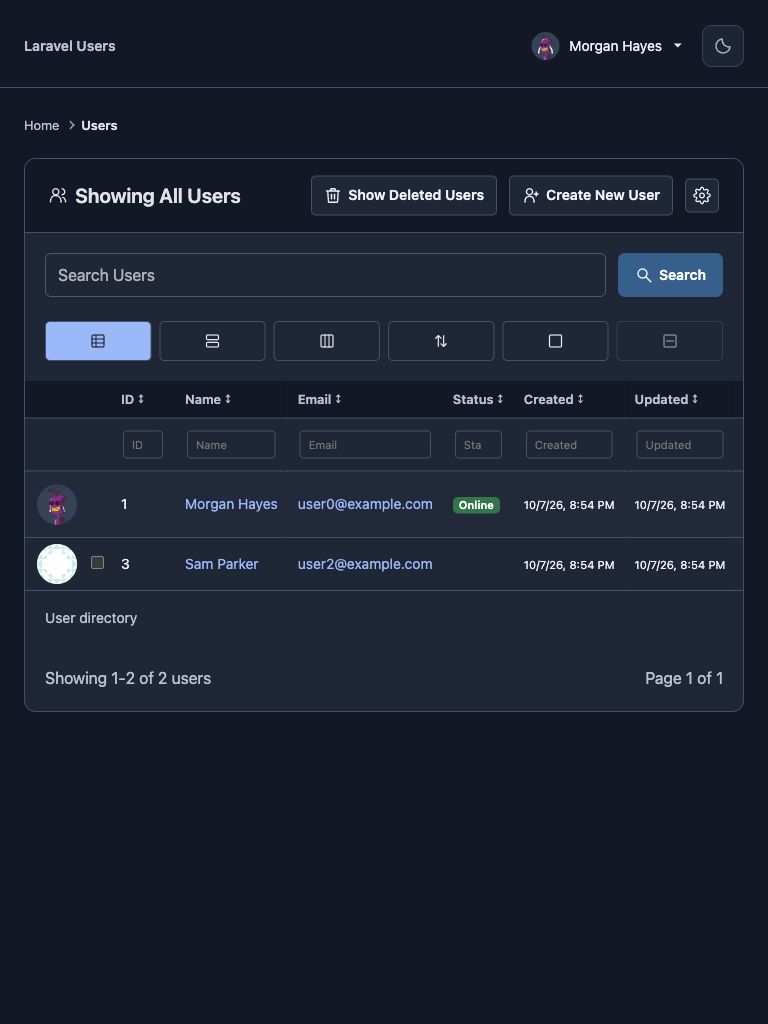This screenshot has width=768, height=1024.
Task: Sort by Status column arrows
Action: pyautogui.click(x=500, y=399)
